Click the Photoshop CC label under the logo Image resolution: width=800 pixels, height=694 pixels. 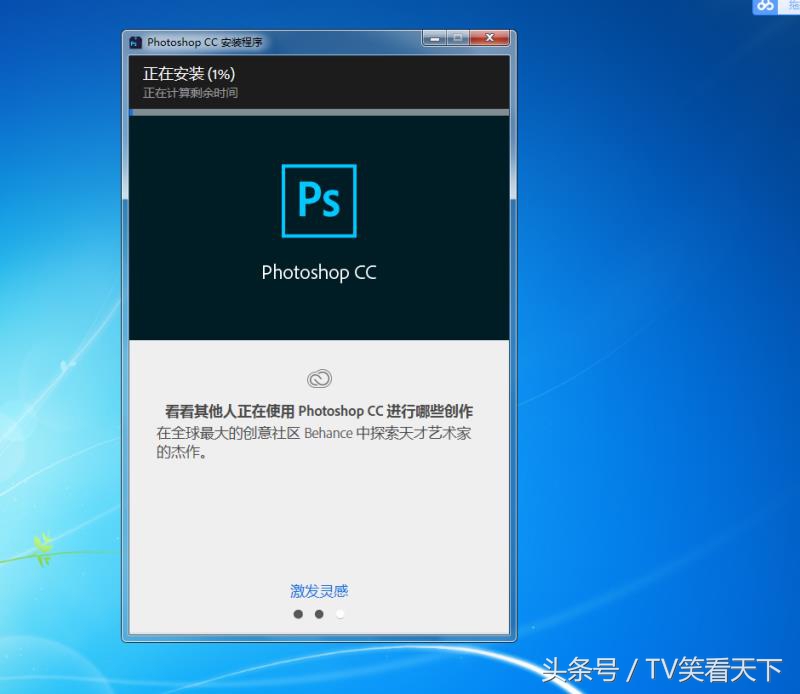pyautogui.click(x=318, y=272)
